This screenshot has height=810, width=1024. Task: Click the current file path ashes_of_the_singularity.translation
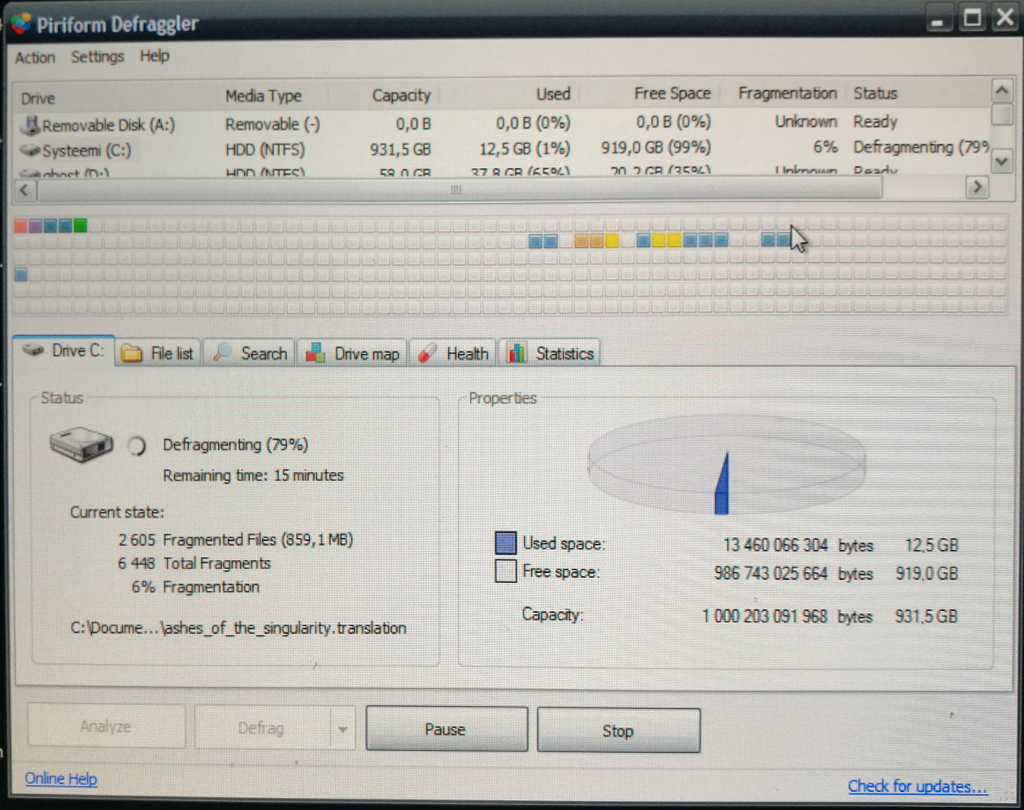[238, 628]
